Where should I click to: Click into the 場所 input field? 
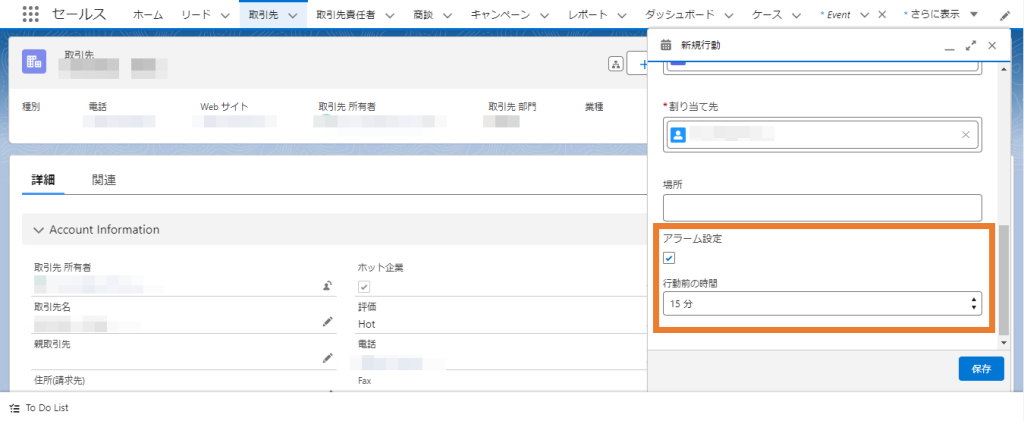coord(822,207)
